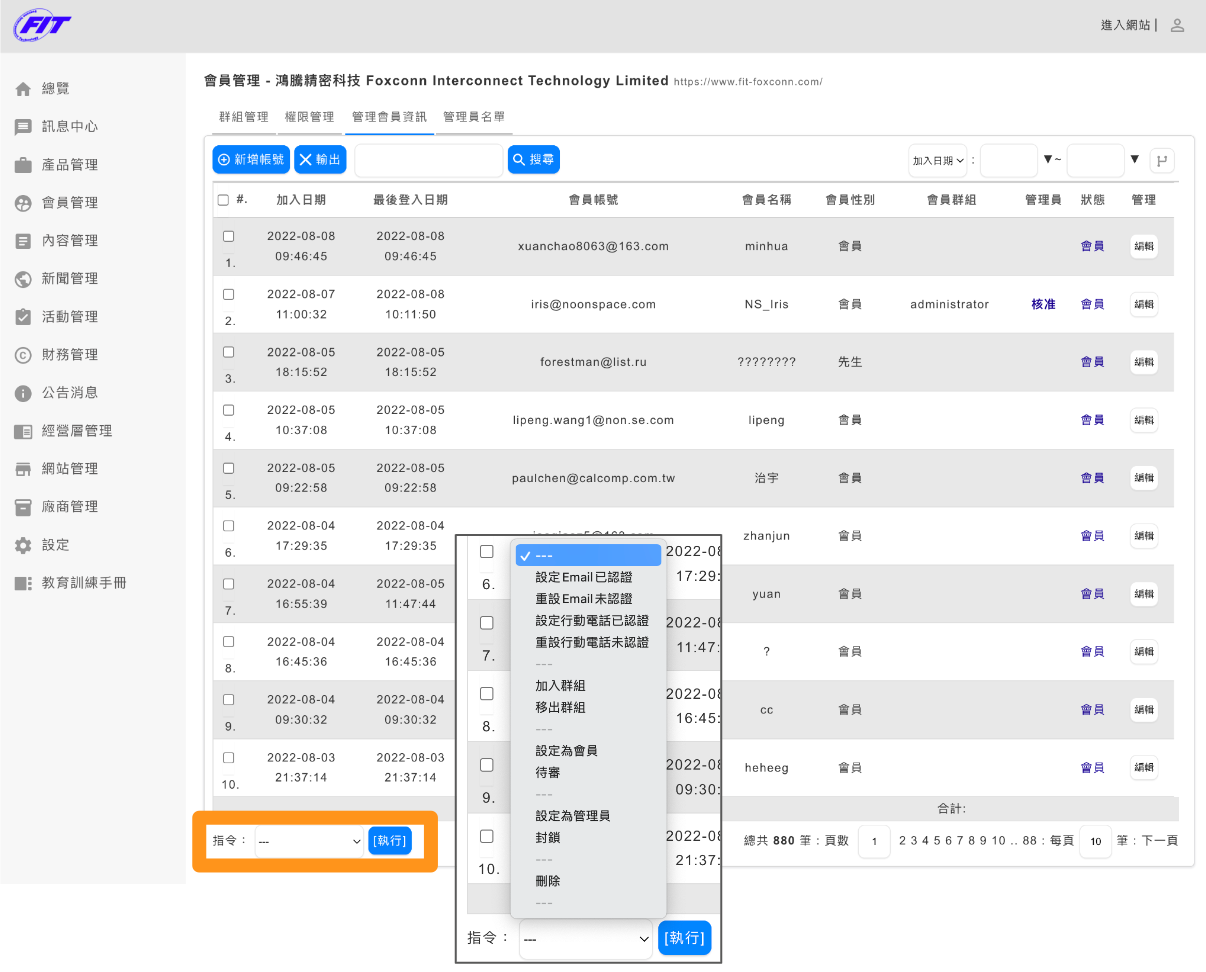Image resolution: width=1206 pixels, height=972 pixels.
Task: Check the row of forestman@list.ru
Action: click(228, 352)
